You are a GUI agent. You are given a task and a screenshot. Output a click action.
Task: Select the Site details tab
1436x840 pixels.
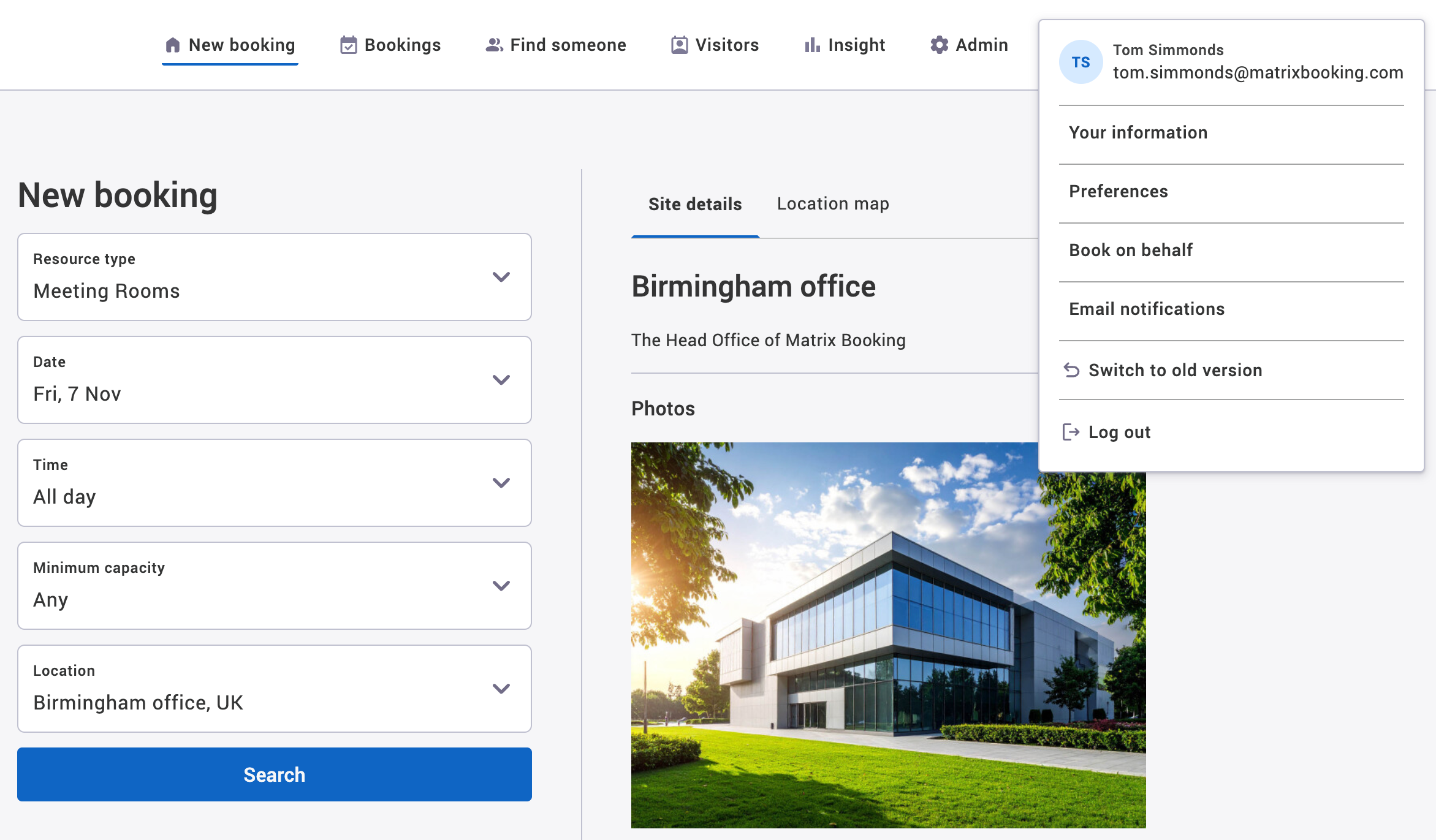pos(695,204)
